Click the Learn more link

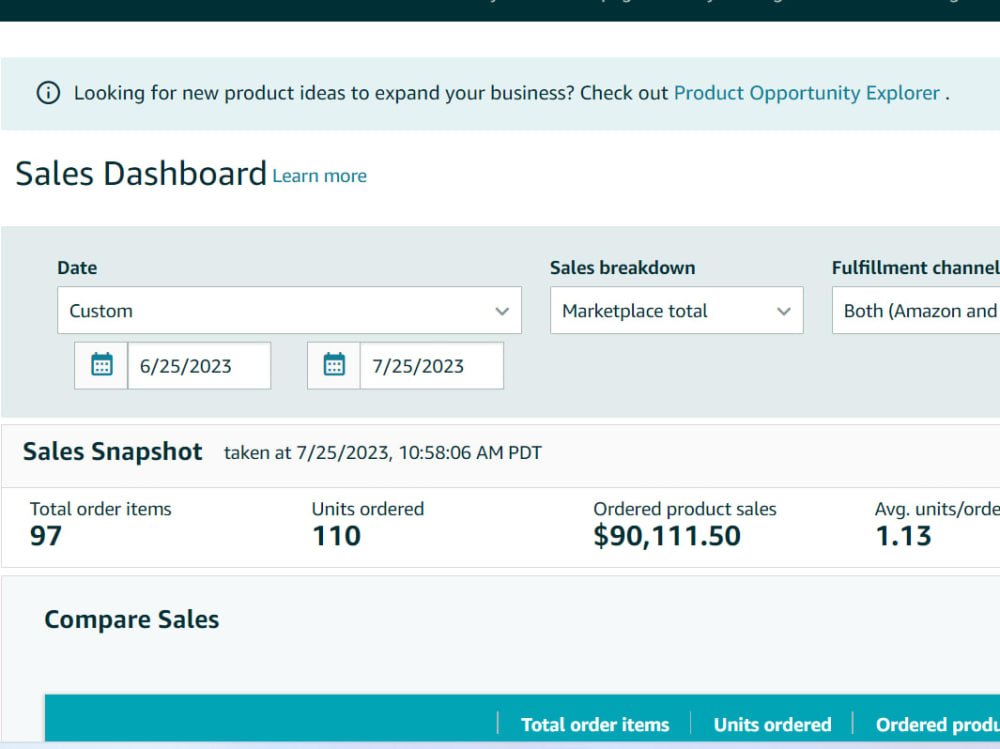[x=320, y=176]
